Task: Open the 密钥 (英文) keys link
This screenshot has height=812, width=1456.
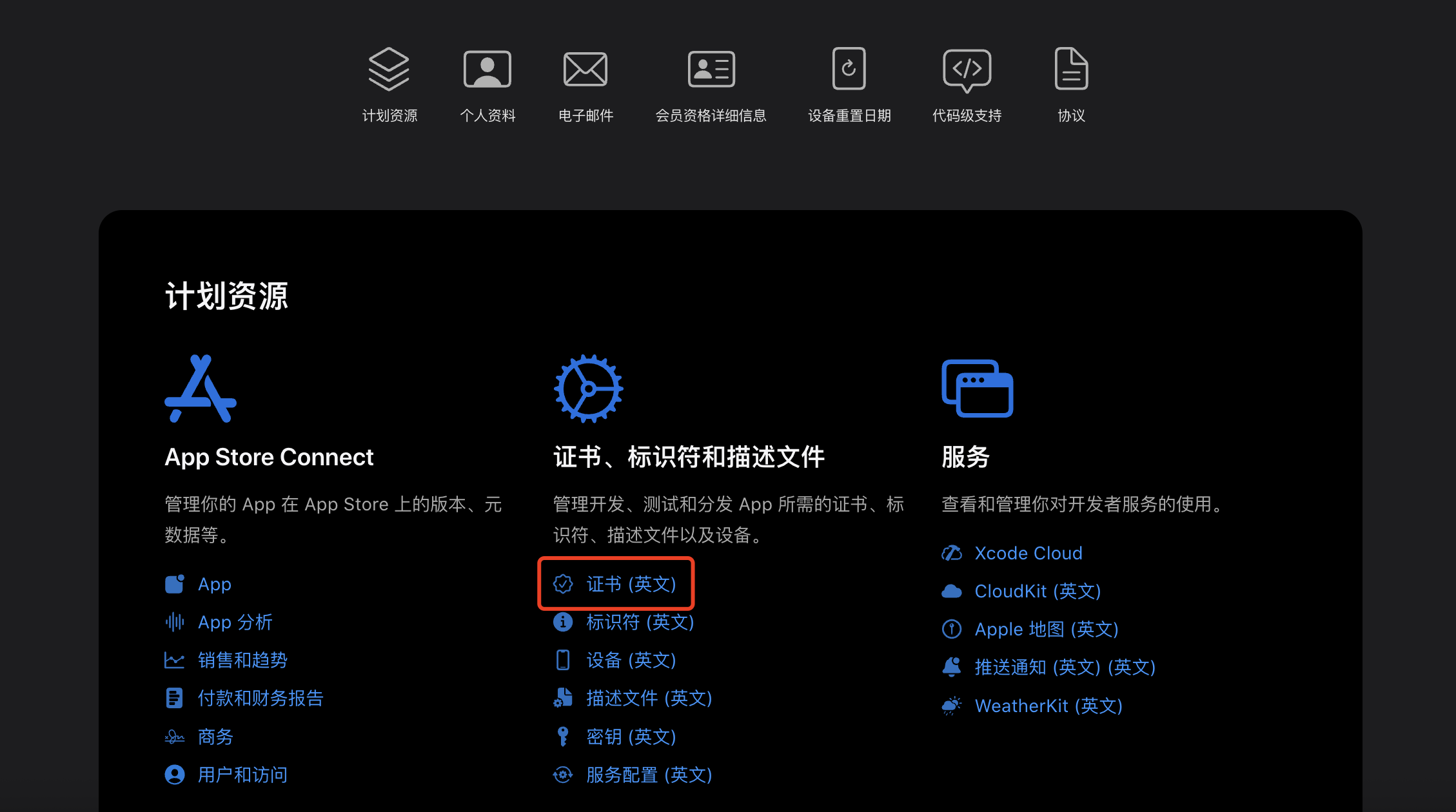Action: 630,737
